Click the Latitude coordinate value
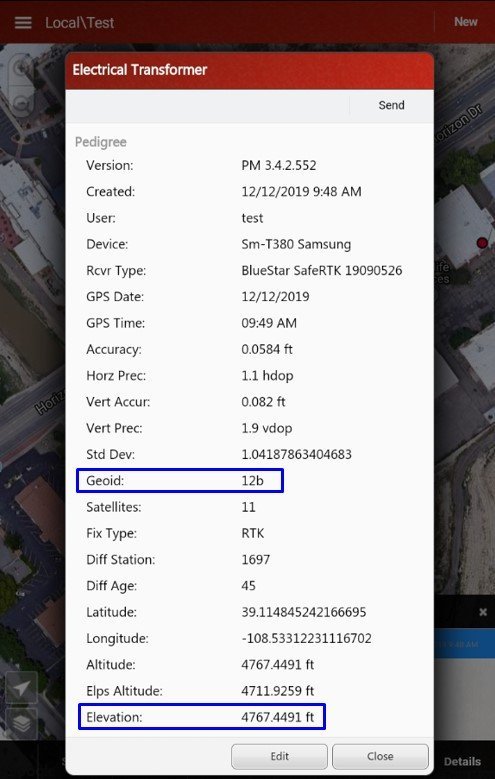 pyautogui.click(x=304, y=612)
